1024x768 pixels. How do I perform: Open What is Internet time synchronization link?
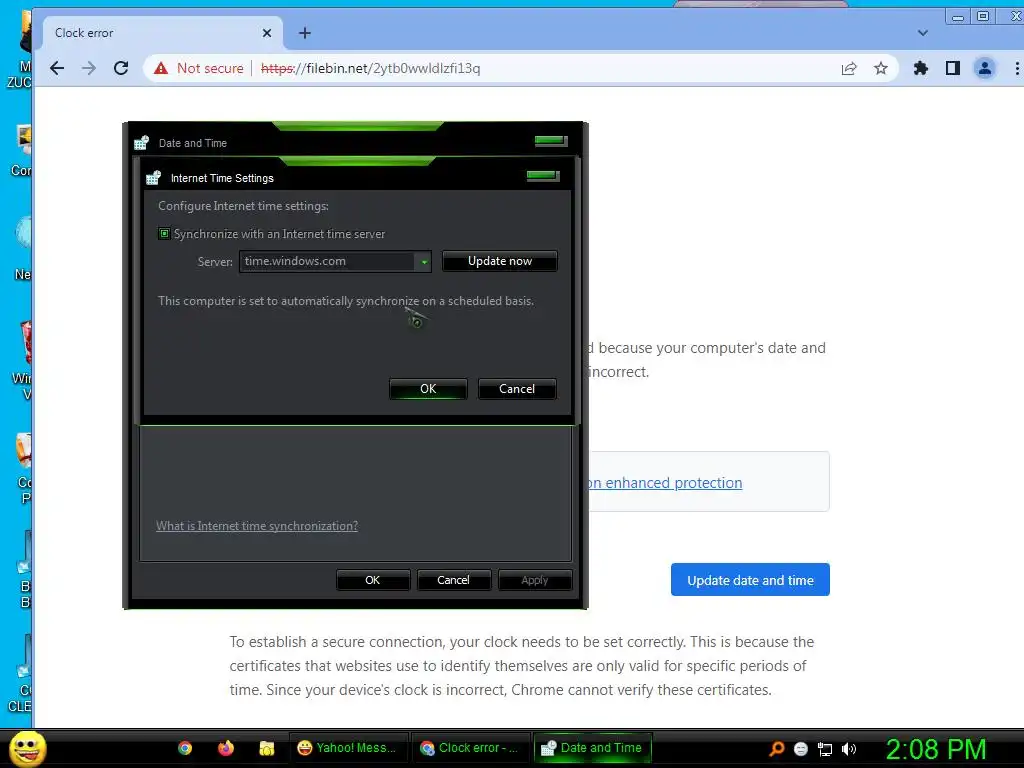(x=257, y=526)
